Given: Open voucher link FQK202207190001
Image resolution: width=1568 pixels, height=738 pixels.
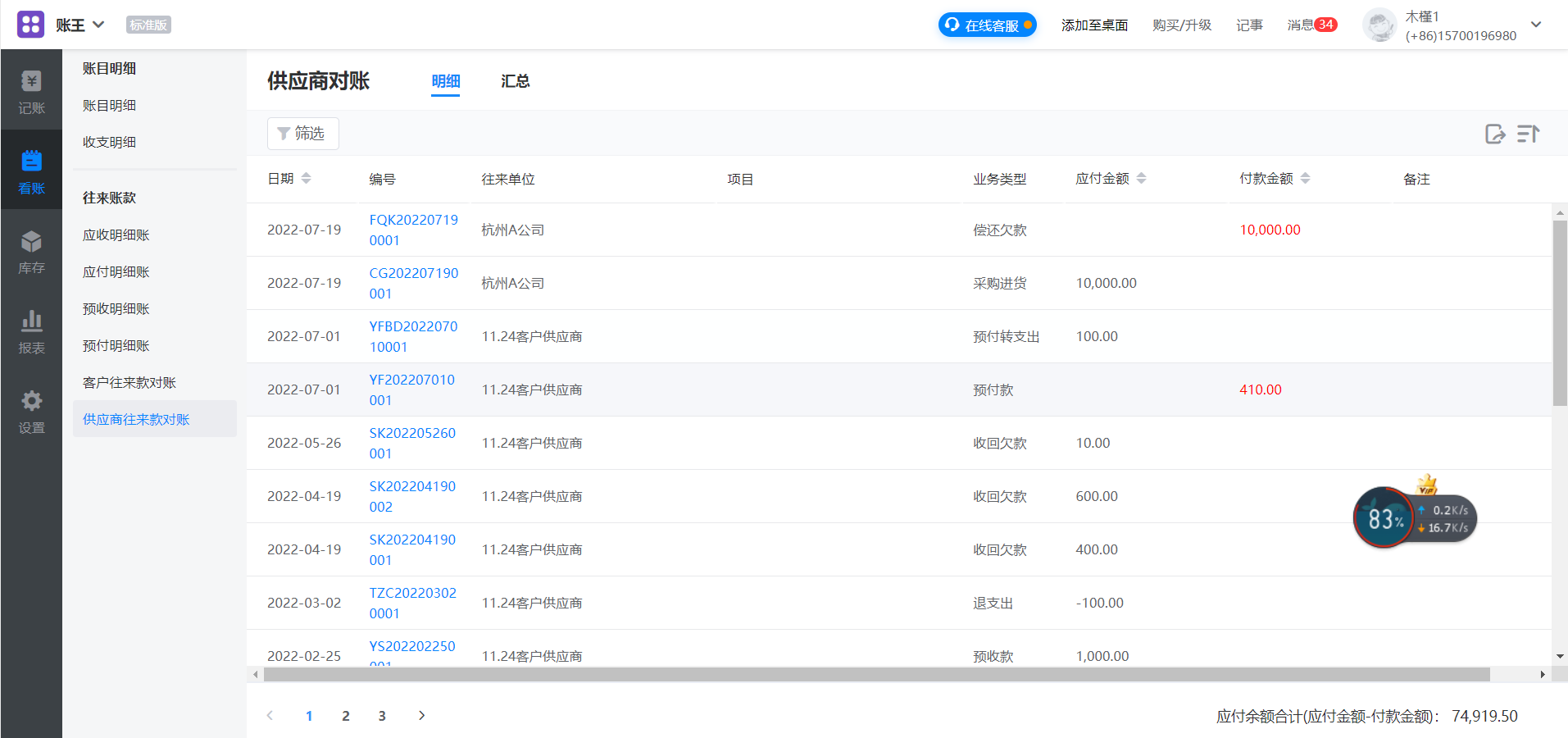Looking at the screenshot, I should pos(413,230).
